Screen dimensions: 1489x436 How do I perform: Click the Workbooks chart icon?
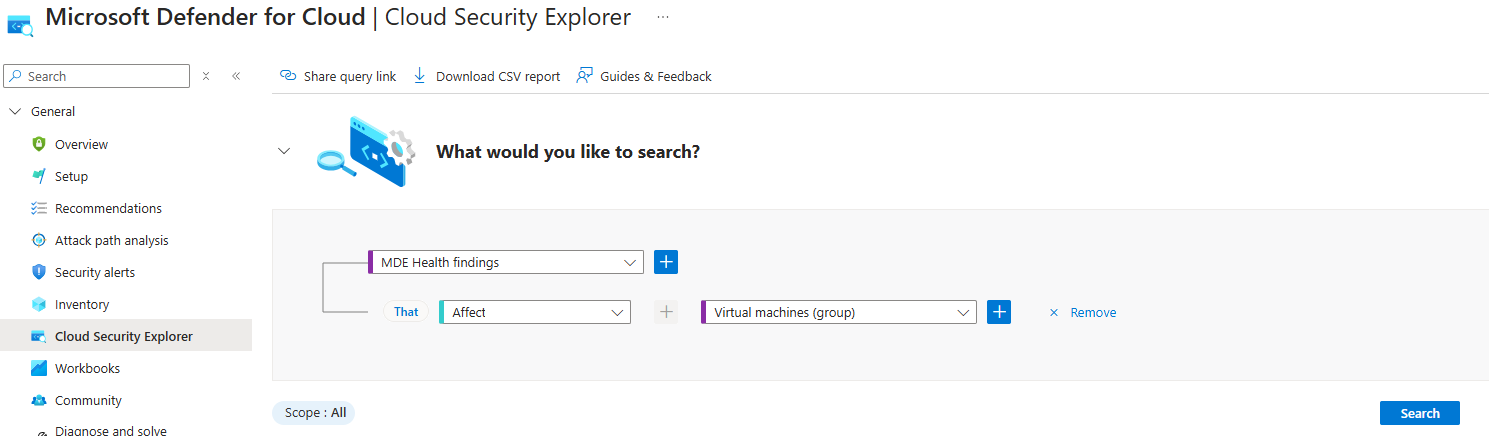point(39,368)
